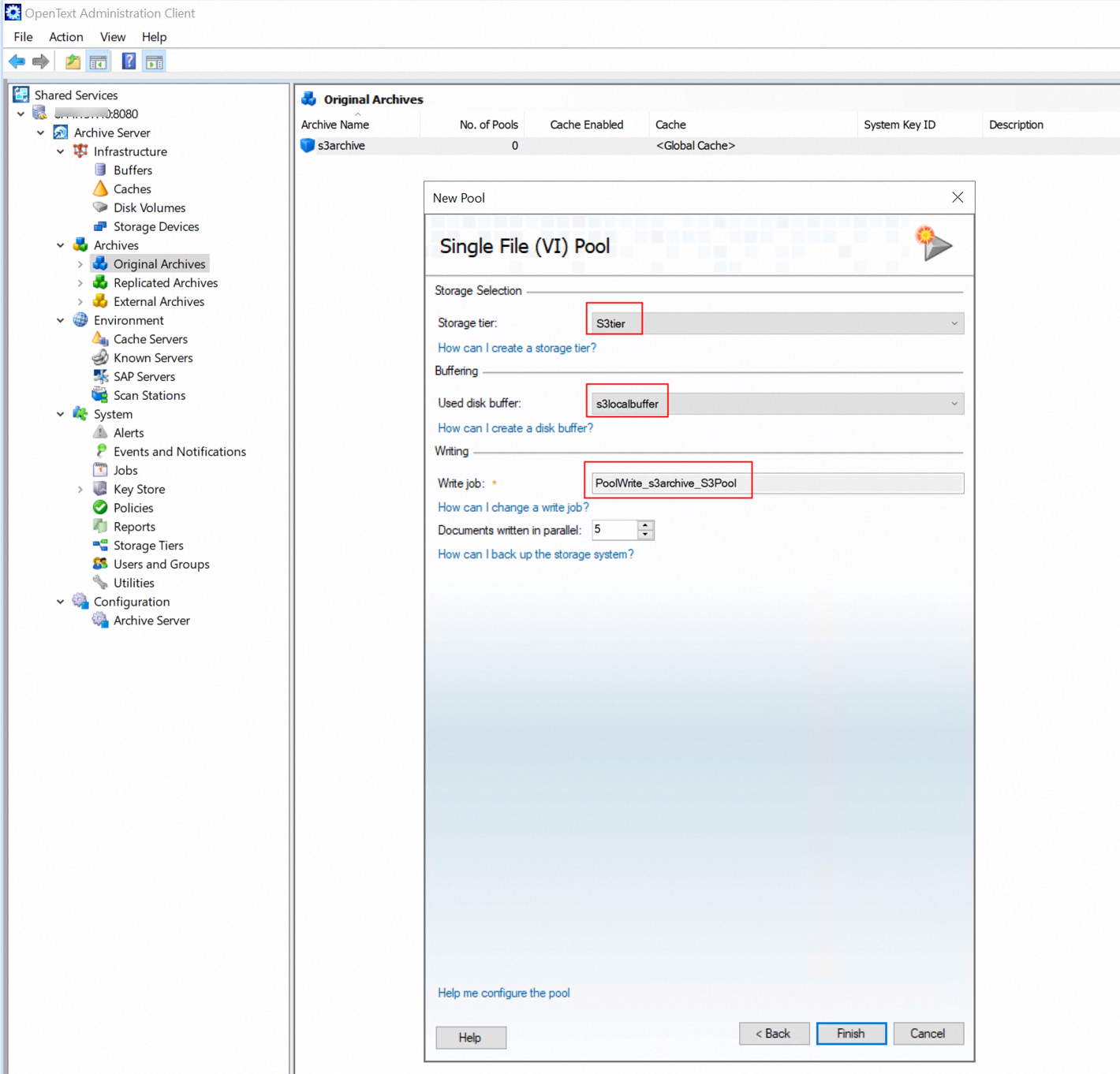1120x1074 pixels.
Task: Click the Back button in the dialog
Action: 774,1033
